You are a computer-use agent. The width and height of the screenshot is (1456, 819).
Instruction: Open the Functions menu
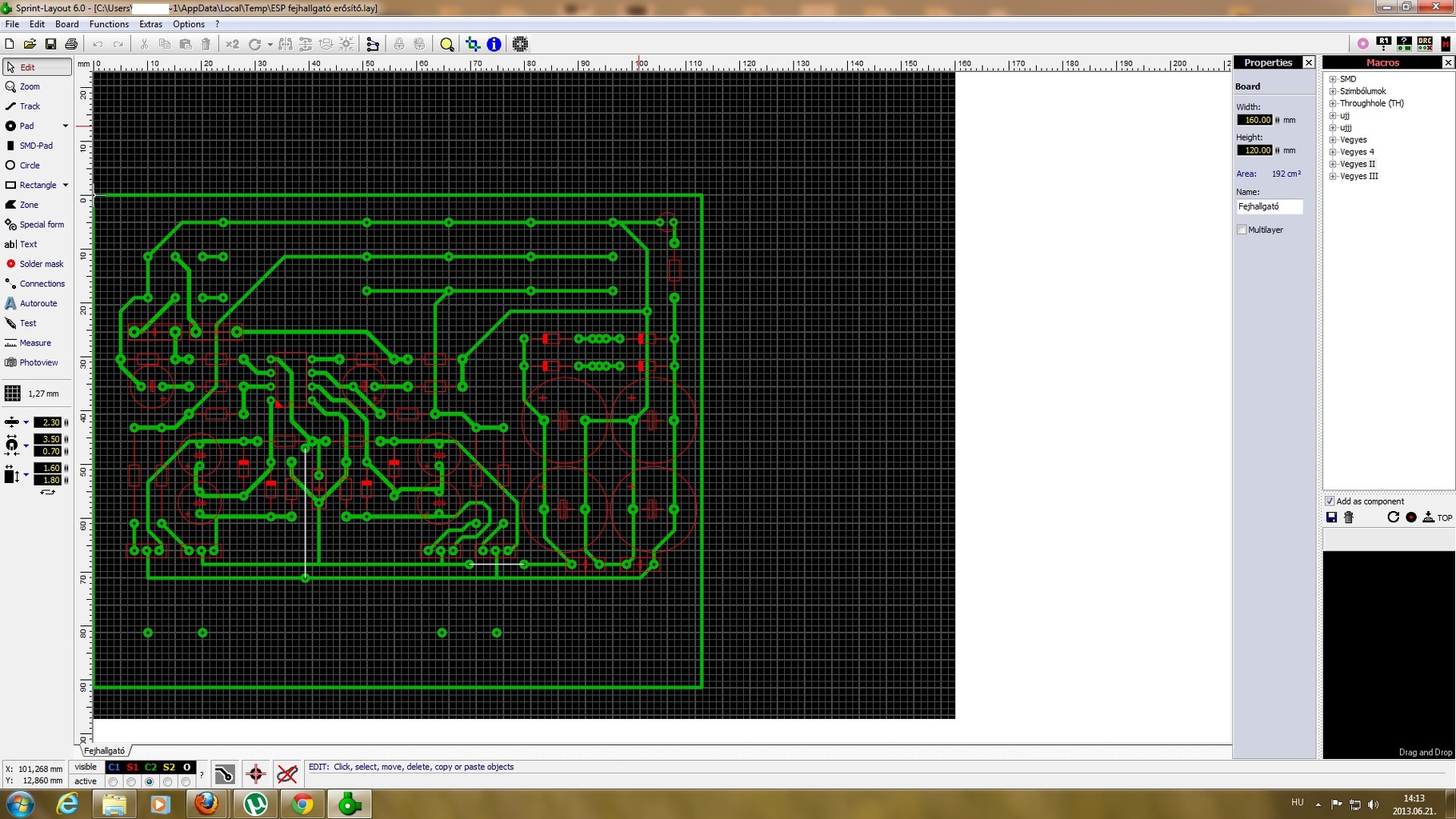tap(109, 24)
